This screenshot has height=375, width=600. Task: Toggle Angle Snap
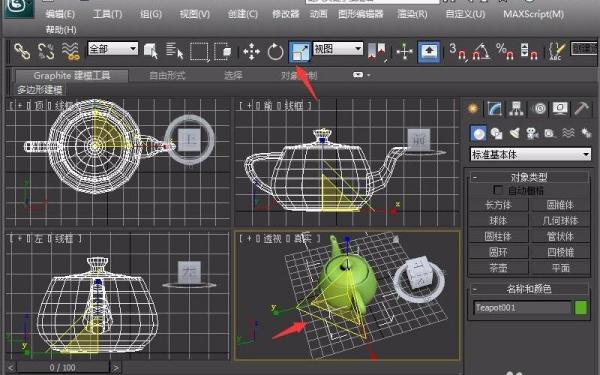point(482,51)
